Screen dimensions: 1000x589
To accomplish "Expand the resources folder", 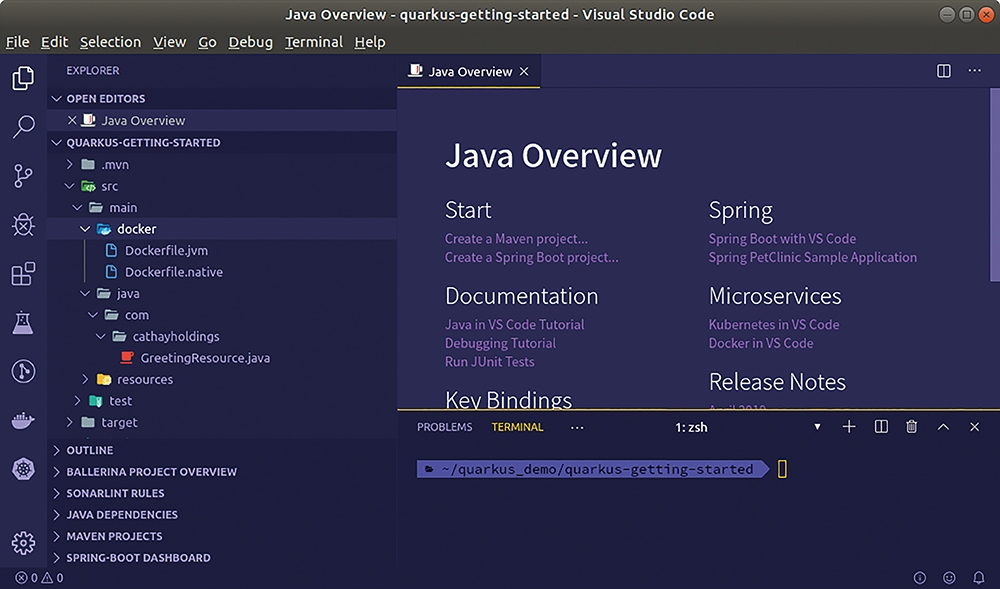I will click(85, 379).
